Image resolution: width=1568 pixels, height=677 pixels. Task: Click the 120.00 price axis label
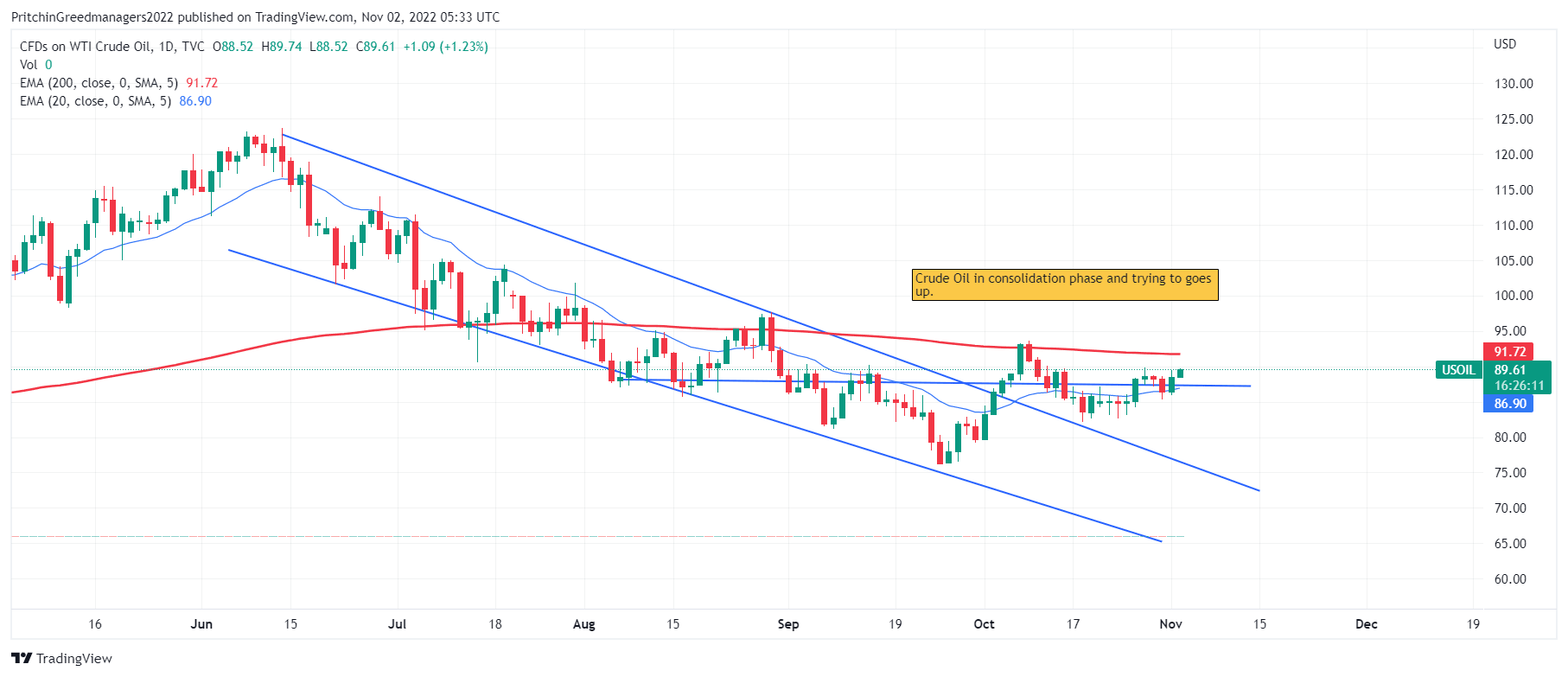1514,155
